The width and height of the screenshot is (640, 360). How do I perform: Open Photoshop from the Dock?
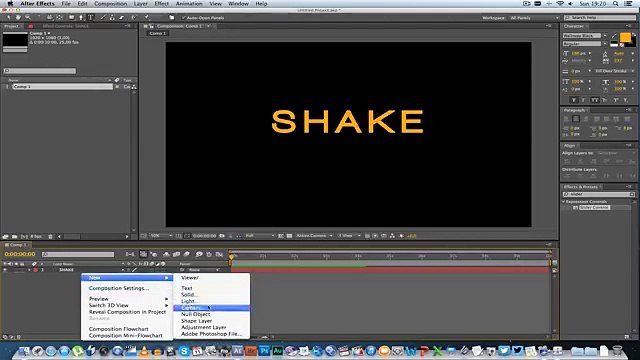[264, 351]
